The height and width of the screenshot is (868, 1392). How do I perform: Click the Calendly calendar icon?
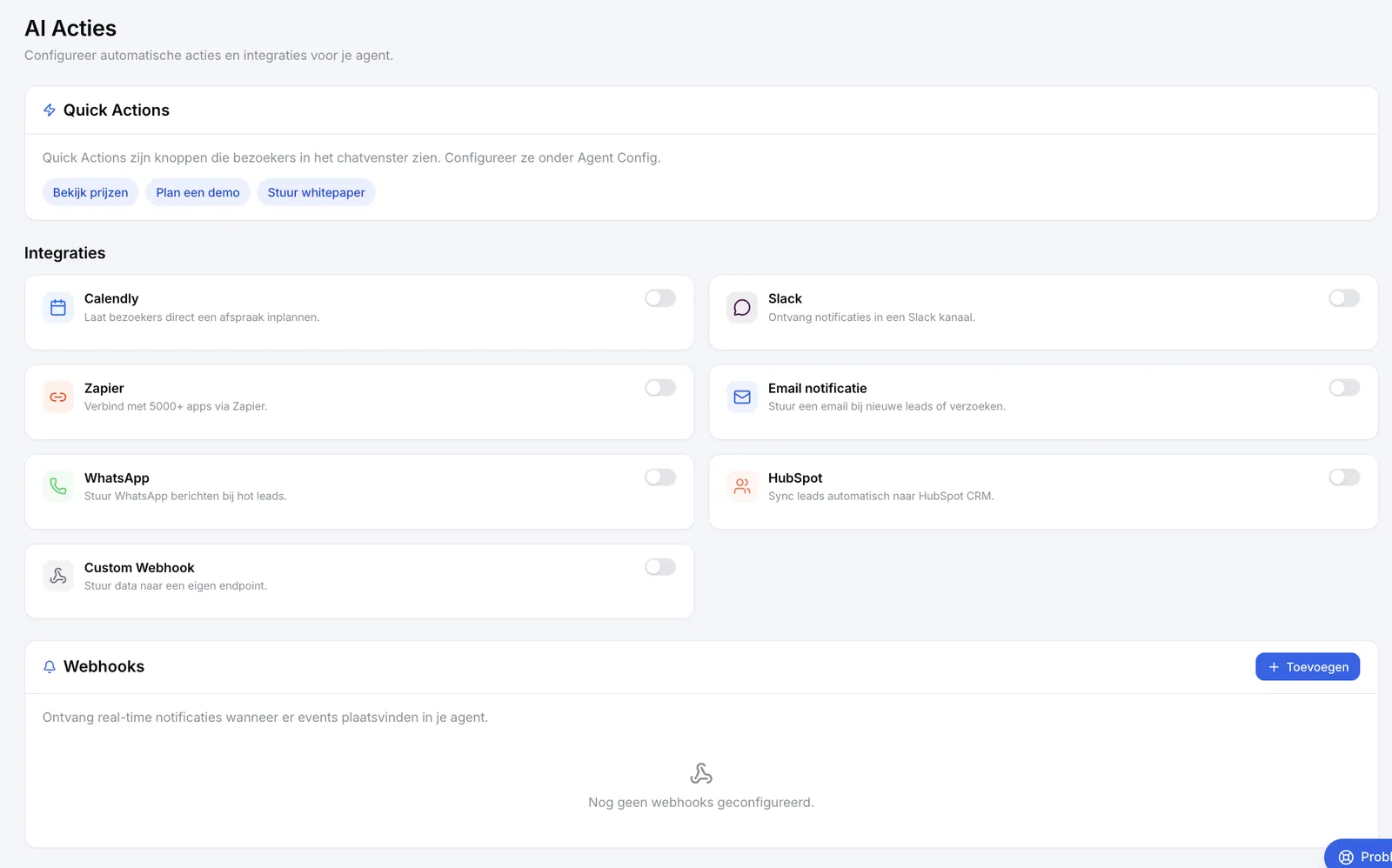point(58,307)
